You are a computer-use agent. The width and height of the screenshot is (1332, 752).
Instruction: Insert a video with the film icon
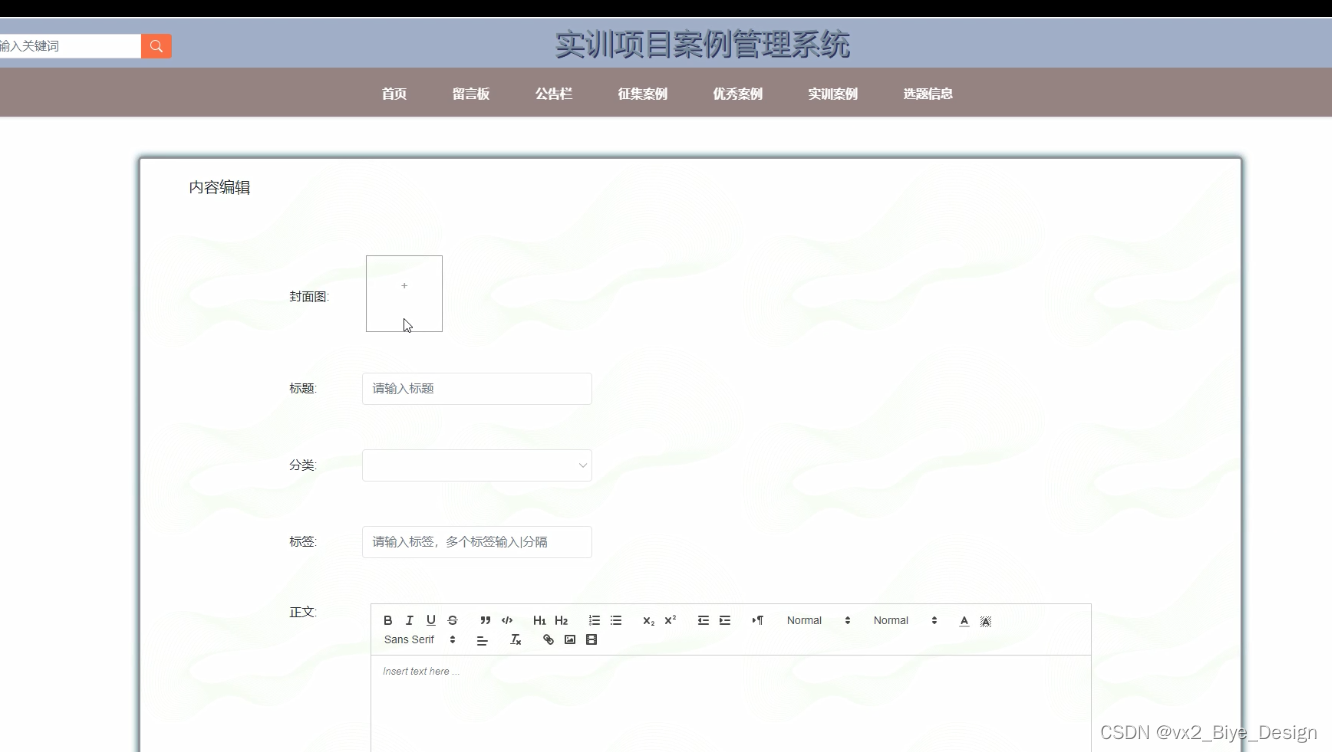[591, 640]
